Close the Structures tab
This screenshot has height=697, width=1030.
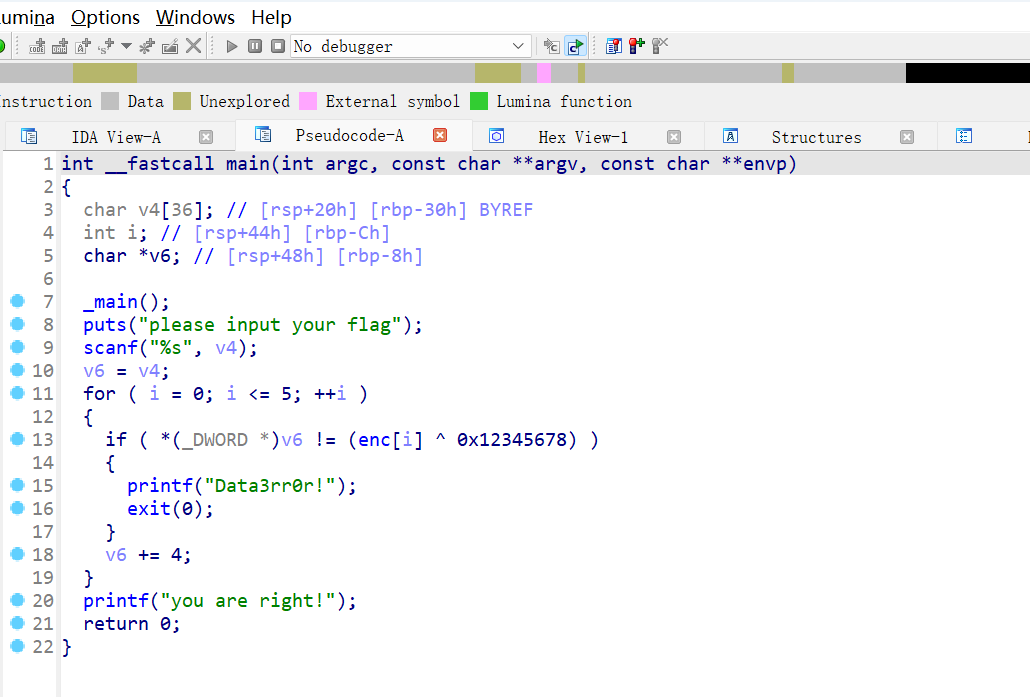click(x=907, y=137)
